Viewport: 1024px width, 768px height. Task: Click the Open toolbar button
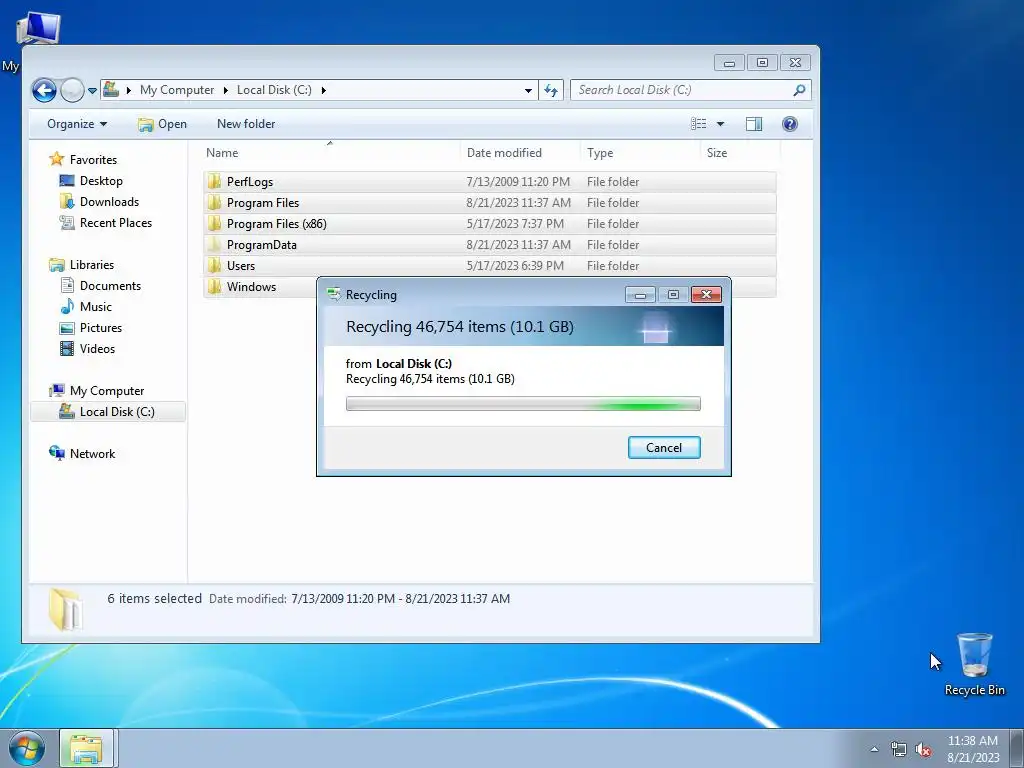pyautogui.click(x=163, y=124)
